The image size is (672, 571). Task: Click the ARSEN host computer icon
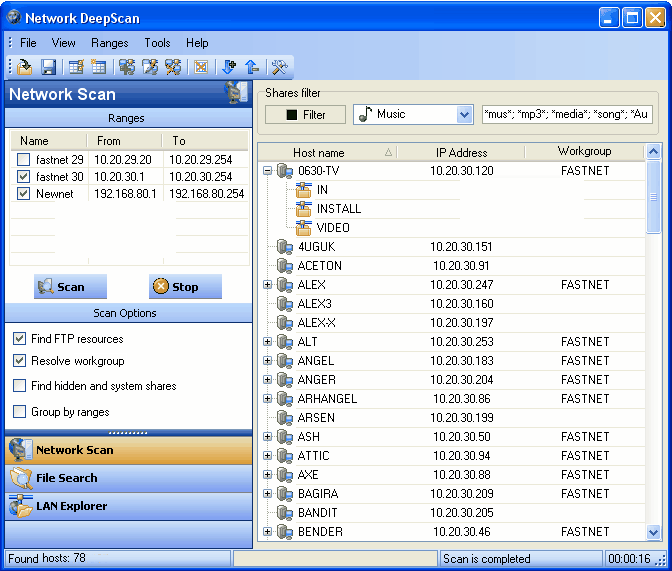[285, 418]
